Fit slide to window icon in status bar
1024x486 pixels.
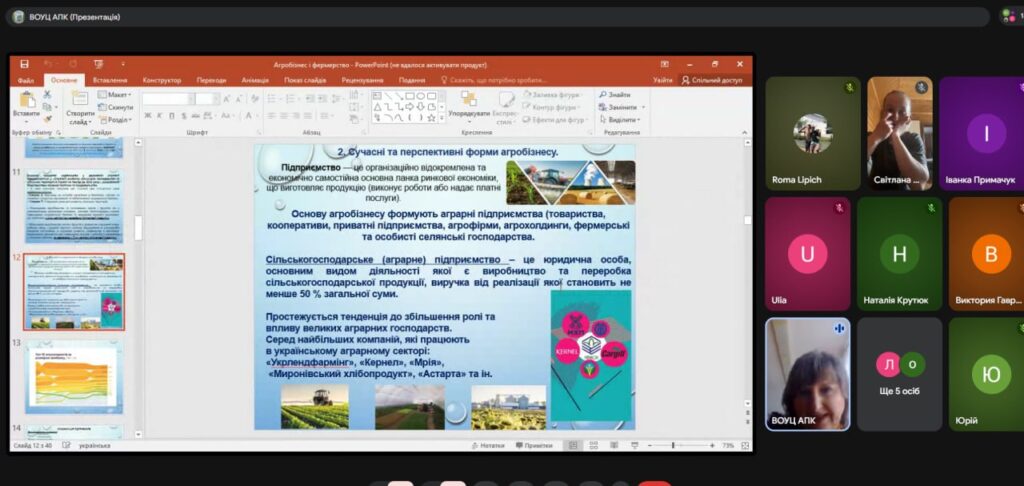[743, 446]
